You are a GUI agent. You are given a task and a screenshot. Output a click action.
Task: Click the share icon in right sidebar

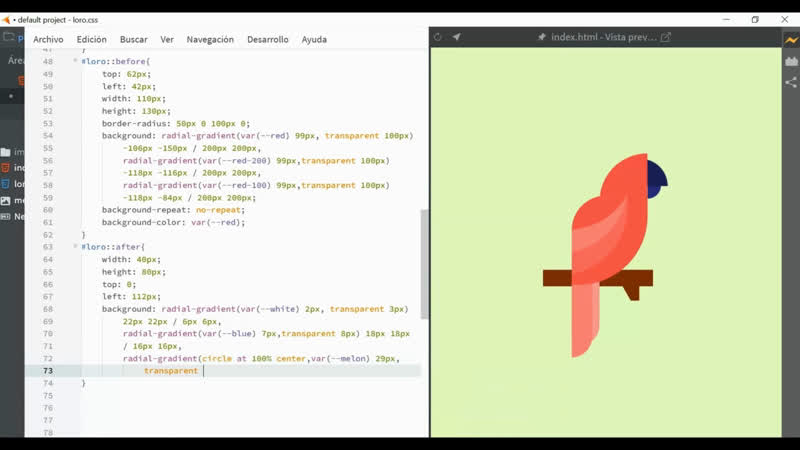pyautogui.click(x=791, y=83)
